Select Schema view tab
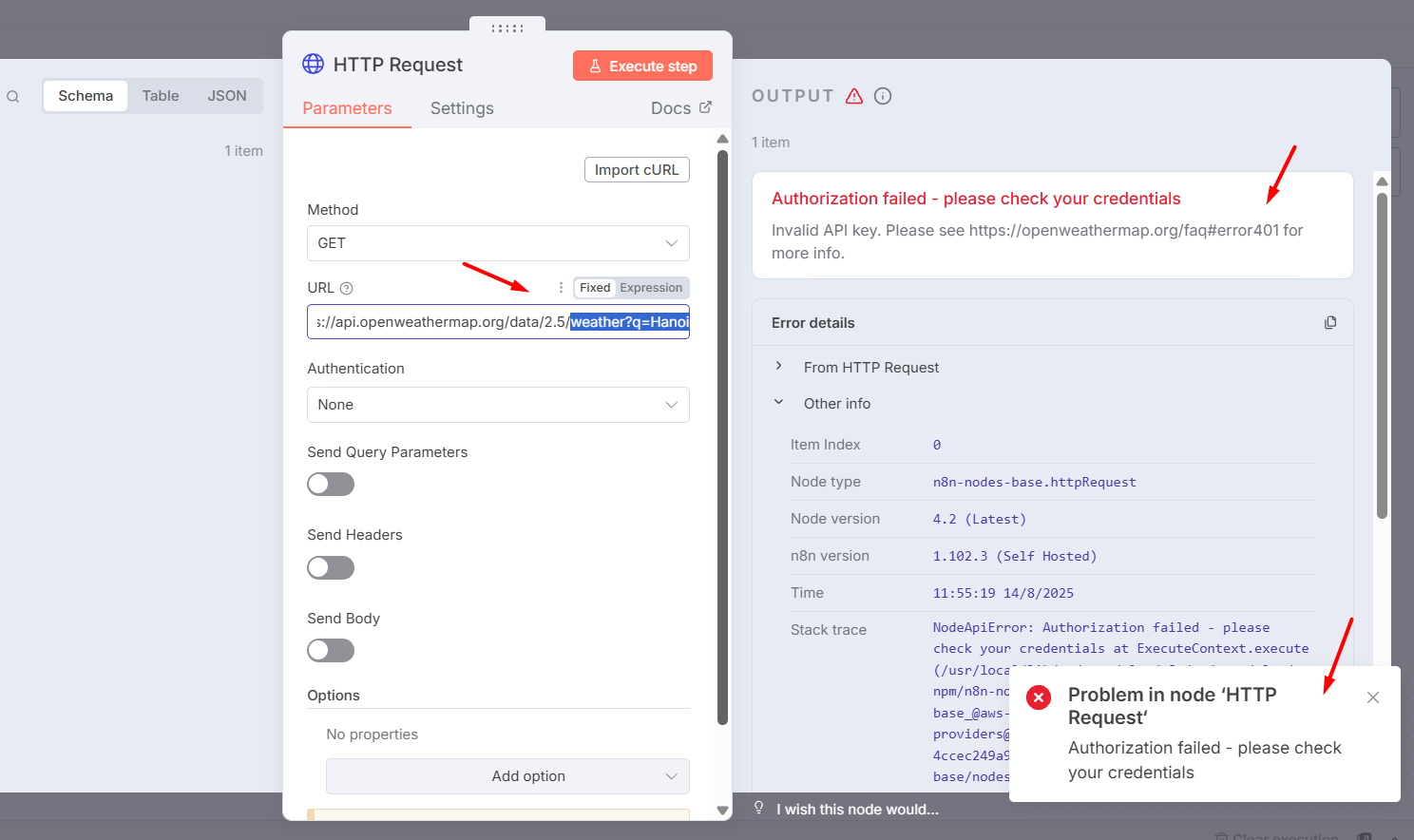This screenshot has height=840, width=1414. coord(86,96)
